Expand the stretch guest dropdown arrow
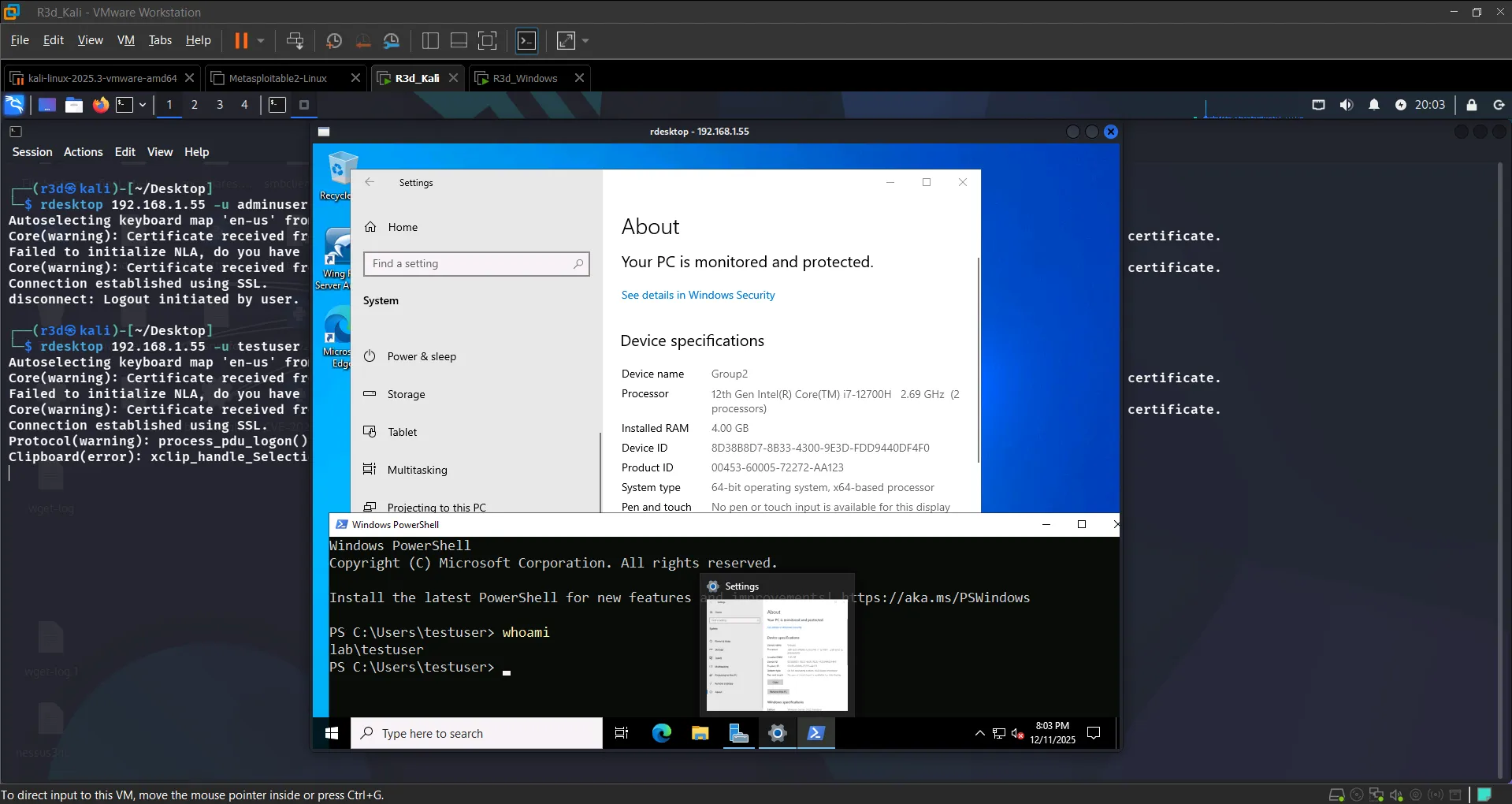 pos(585,41)
